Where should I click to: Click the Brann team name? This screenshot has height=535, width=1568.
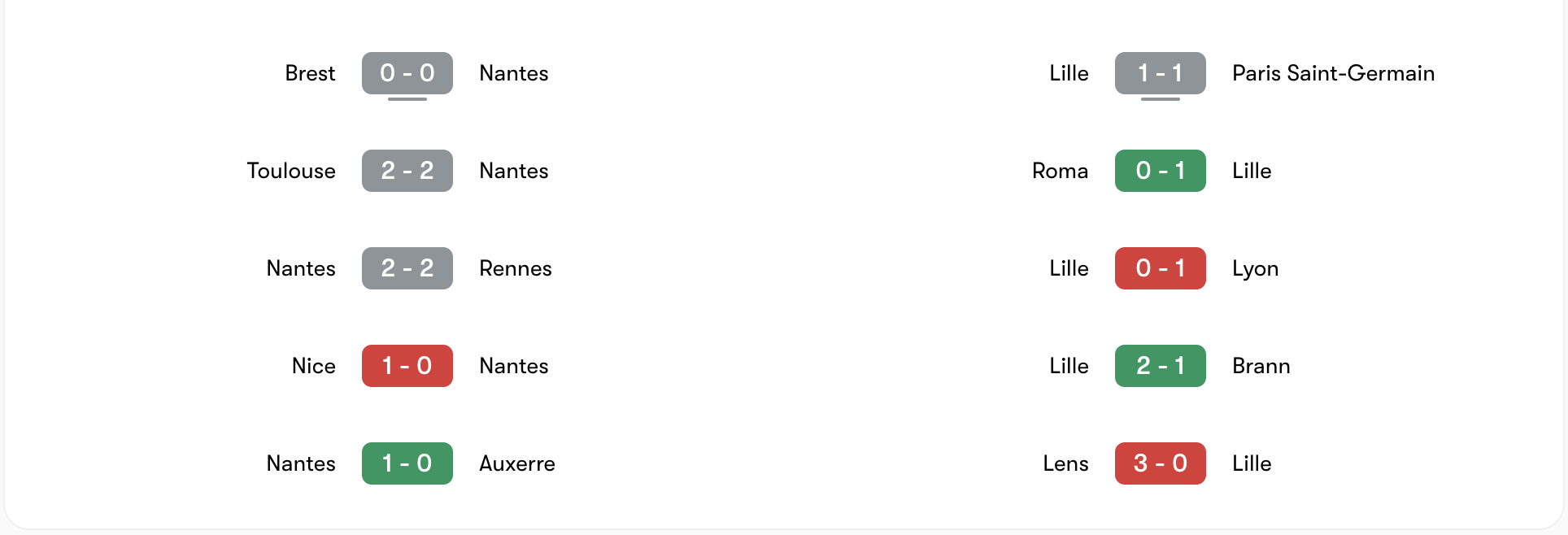1261,366
